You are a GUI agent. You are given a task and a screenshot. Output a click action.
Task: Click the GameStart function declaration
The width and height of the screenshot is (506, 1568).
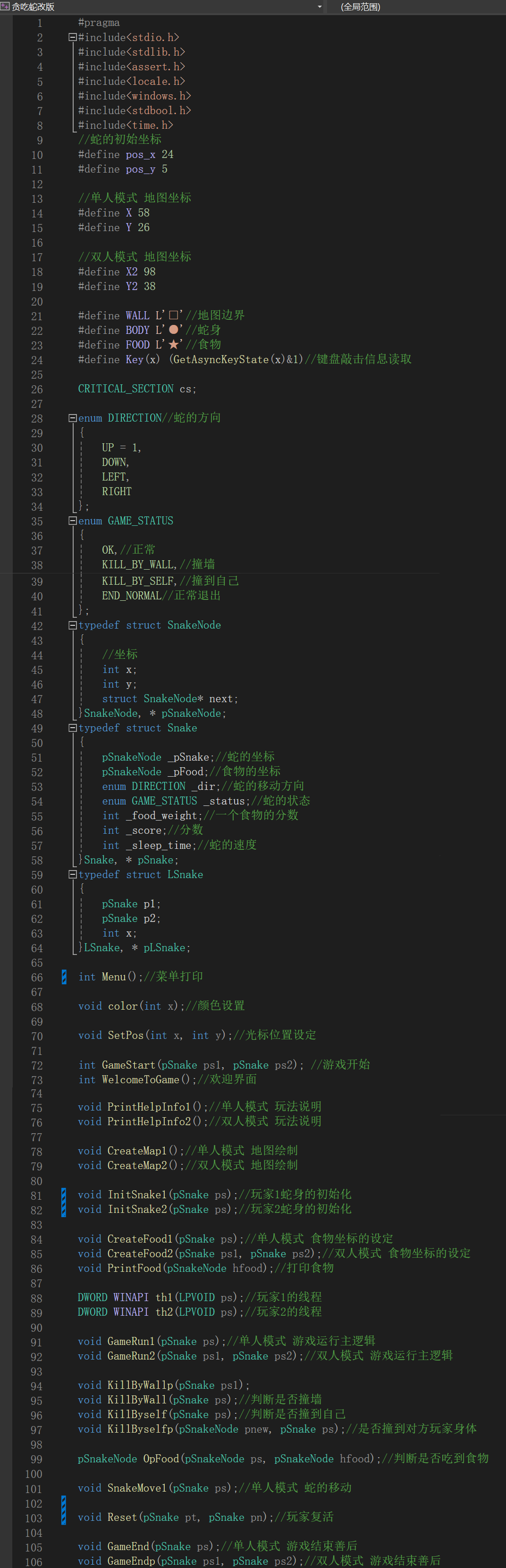[191, 1065]
